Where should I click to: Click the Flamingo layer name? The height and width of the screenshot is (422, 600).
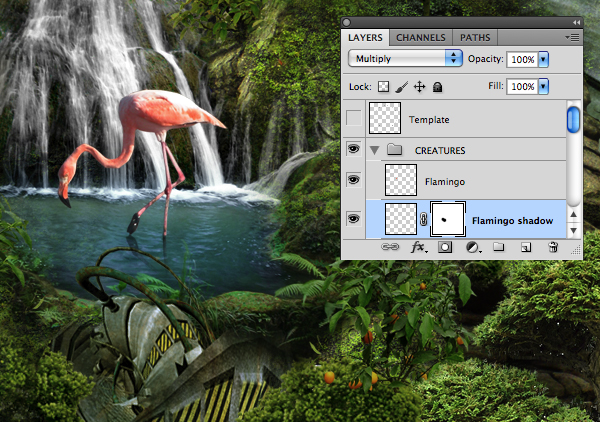pyautogui.click(x=445, y=182)
